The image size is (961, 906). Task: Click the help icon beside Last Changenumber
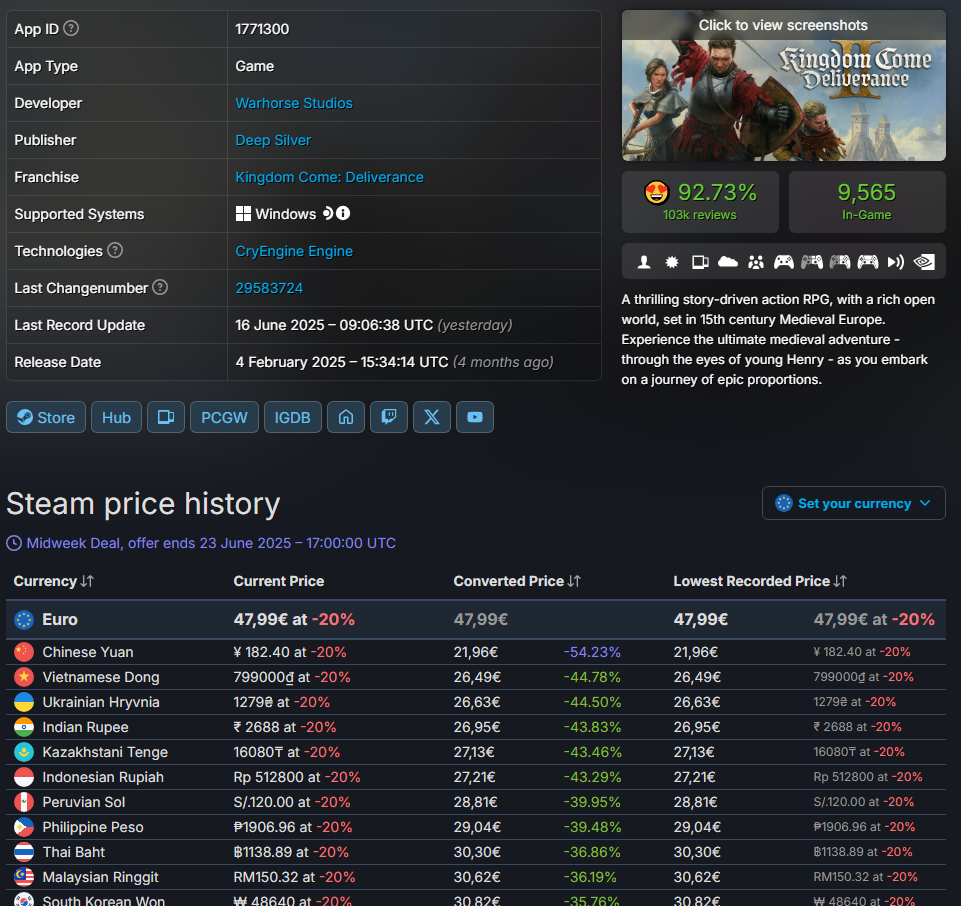point(160,287)
